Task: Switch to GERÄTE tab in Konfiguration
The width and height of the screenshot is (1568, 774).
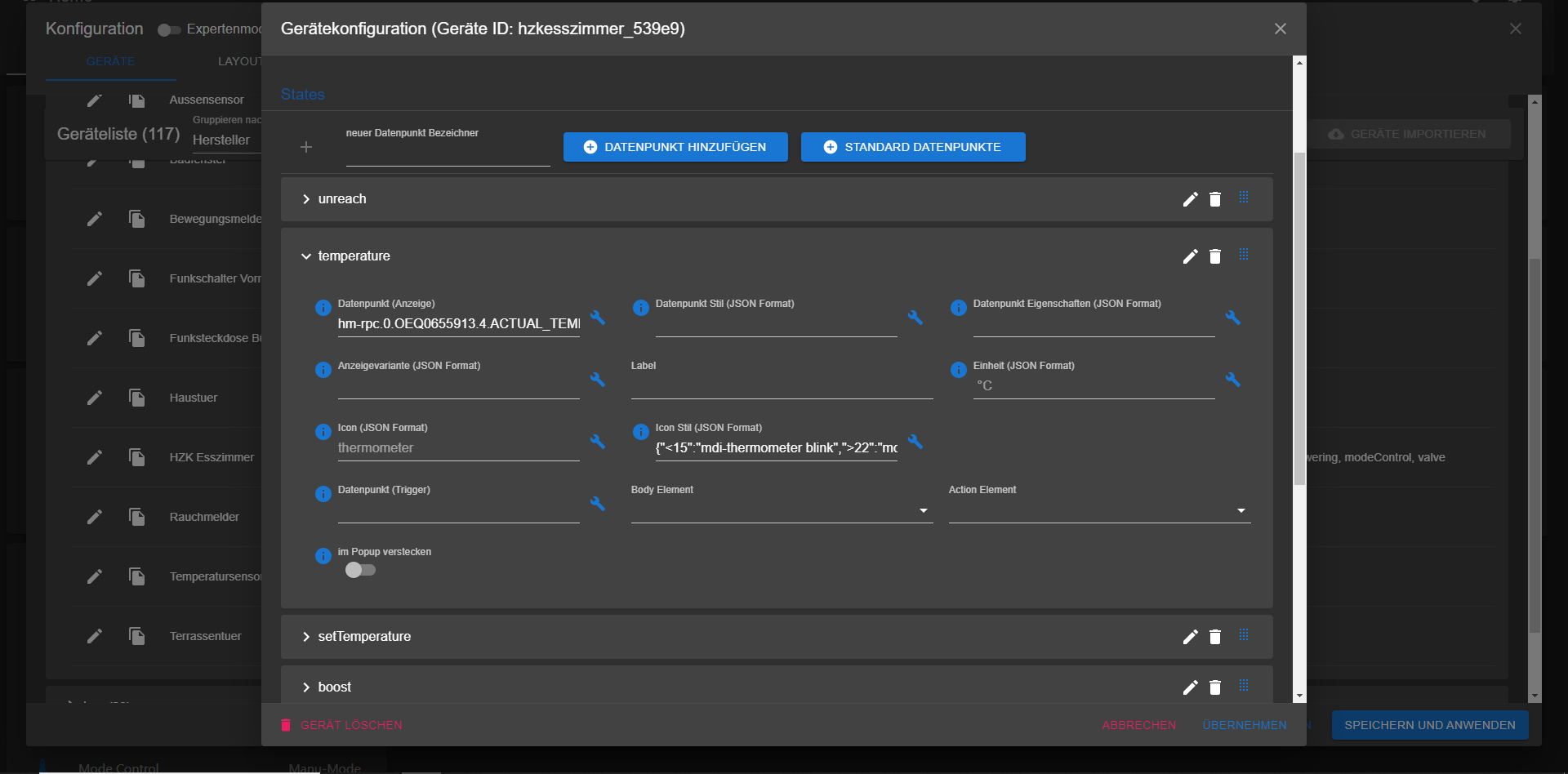Action: click(x=111, y=61)
